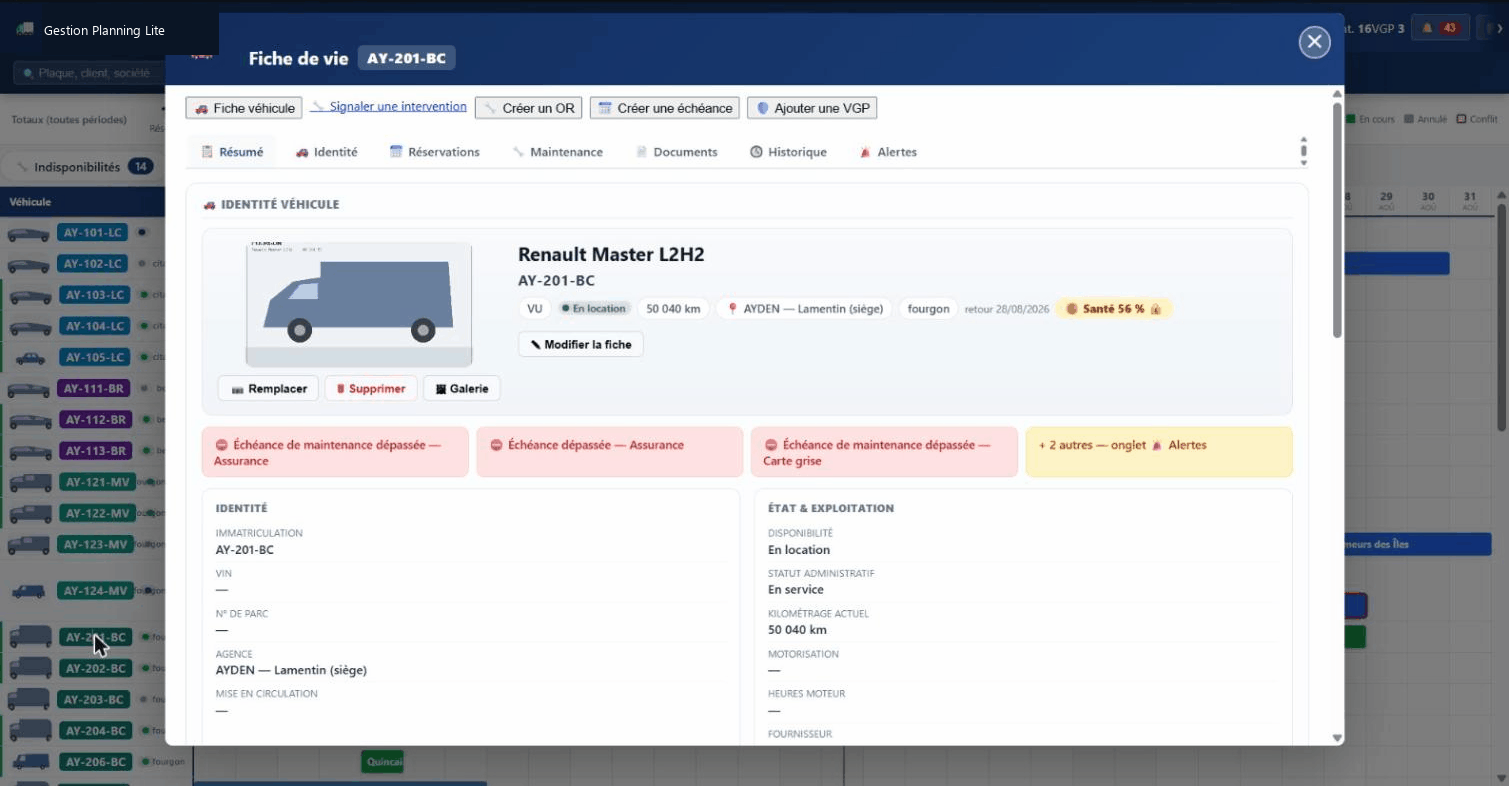Select vehicle AY-121-MV in background list

click(x=97, y=482)
